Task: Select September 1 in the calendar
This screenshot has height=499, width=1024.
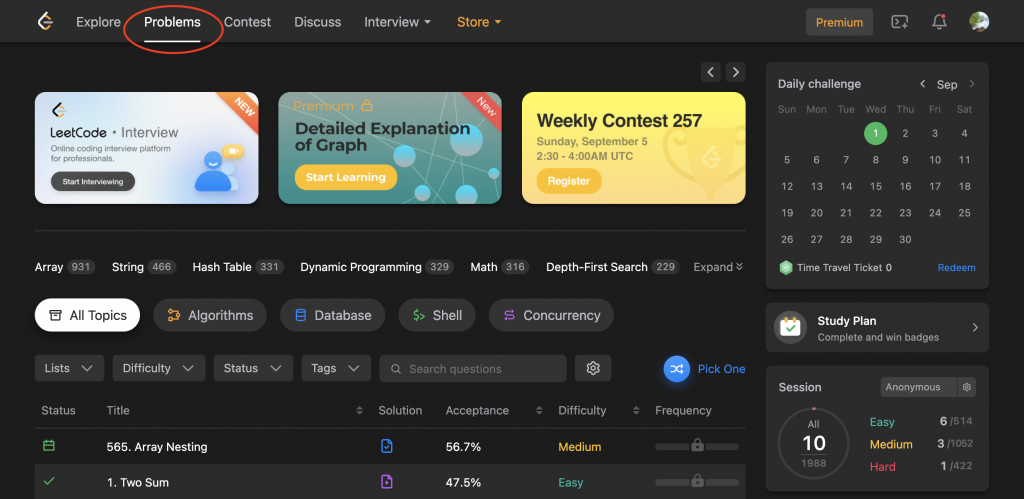Action: [x=876, y=133]
